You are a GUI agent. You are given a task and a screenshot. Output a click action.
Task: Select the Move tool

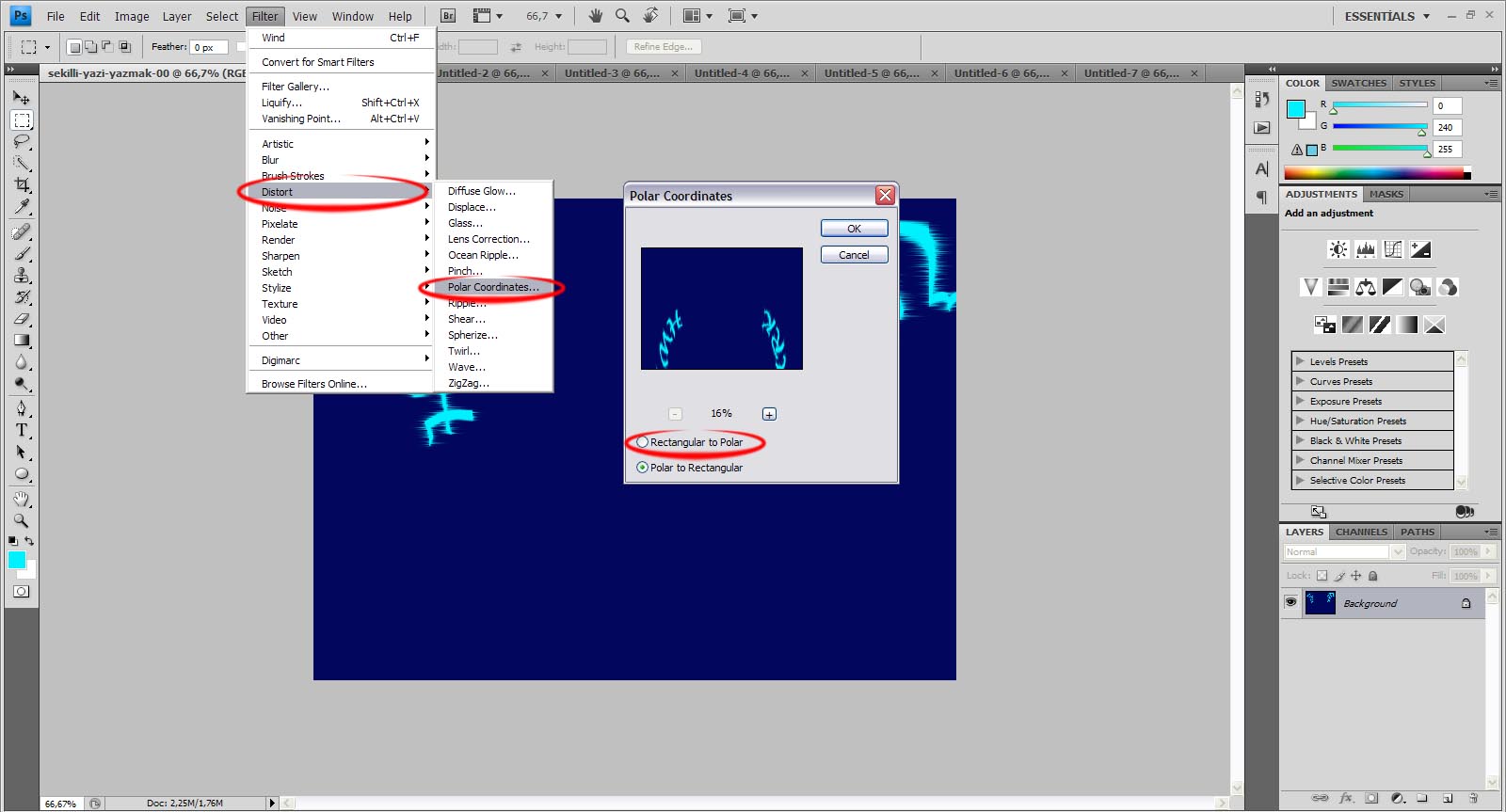tap(22, 97)
